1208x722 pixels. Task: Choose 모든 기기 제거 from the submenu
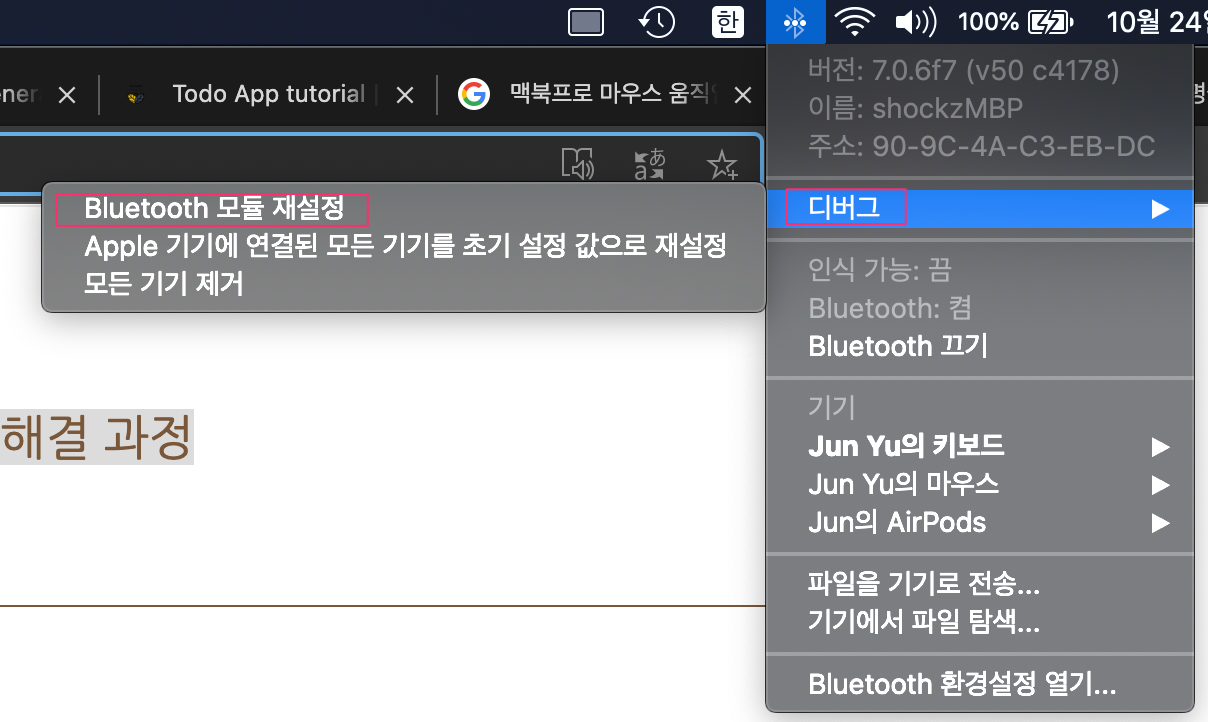[164, 284]
